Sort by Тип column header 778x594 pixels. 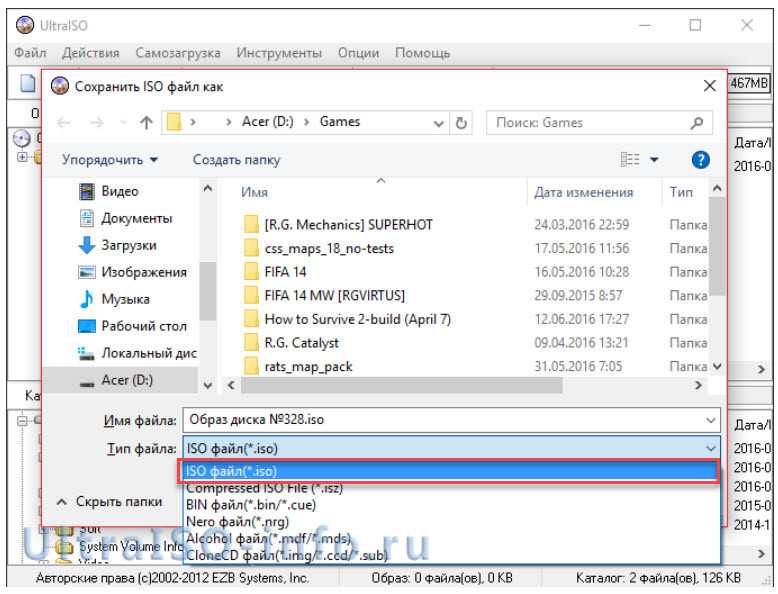681,193
